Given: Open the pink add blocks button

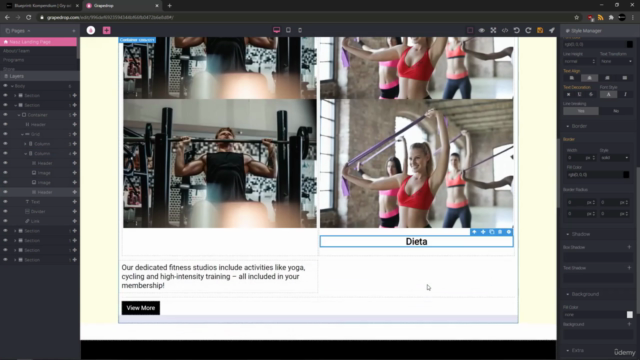Looking at the screenshot, I should [x=107, y=30].
